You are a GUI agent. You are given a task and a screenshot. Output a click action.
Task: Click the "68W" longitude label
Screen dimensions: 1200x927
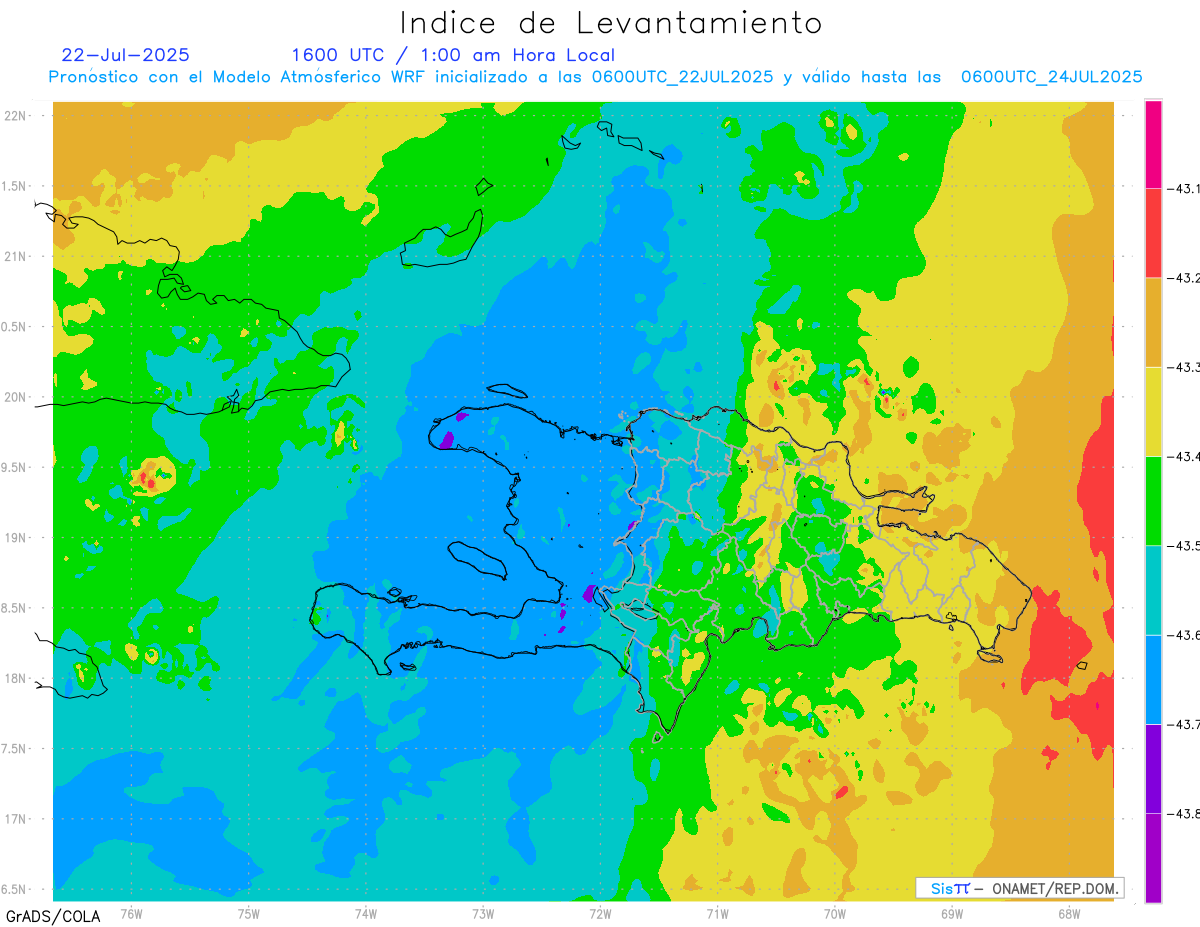point(1069,913)
